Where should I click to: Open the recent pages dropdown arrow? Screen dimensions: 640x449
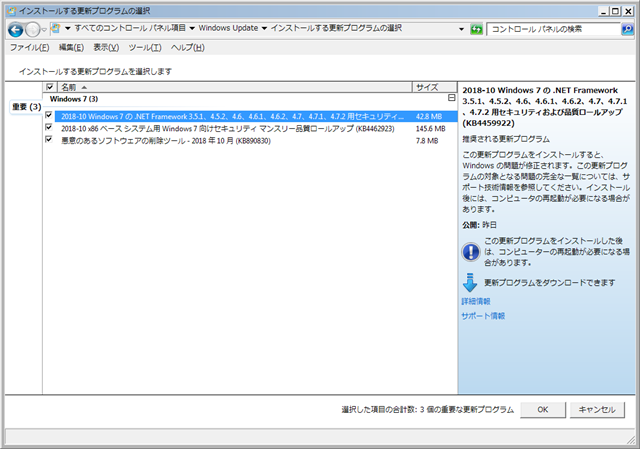[44, 30]
